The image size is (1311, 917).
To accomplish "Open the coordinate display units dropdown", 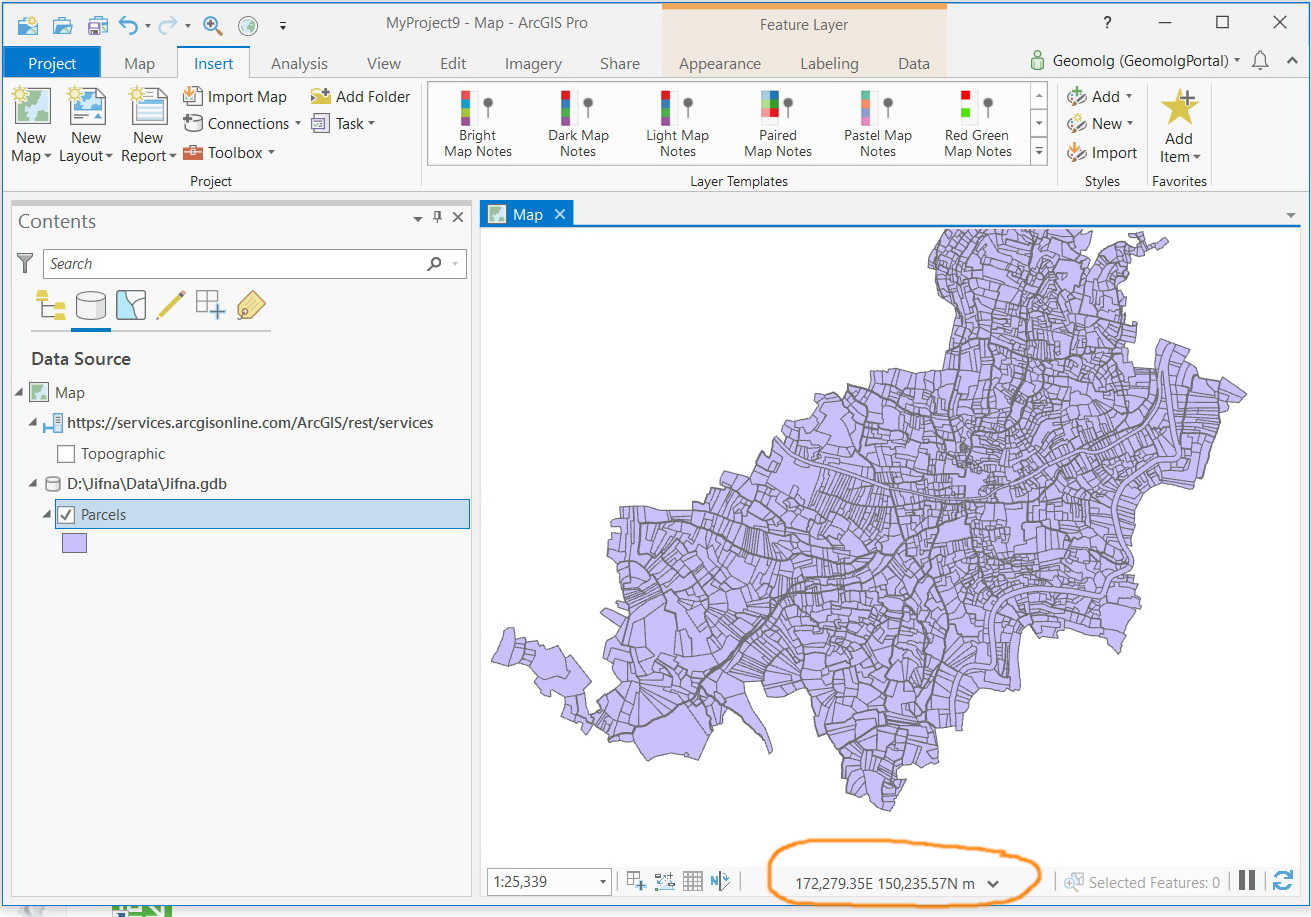I will tap(993, 883).
